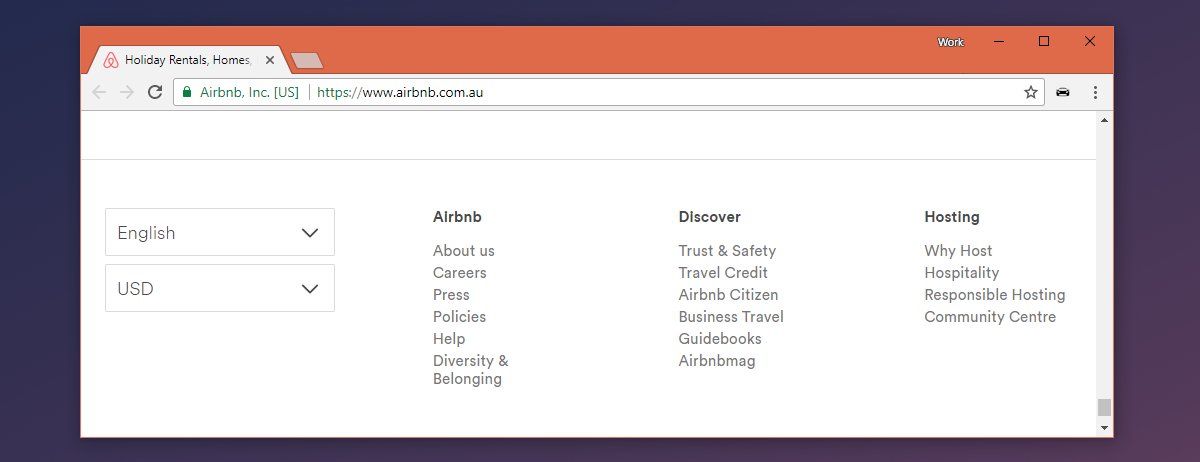Click the scrollbar up arrow

point(1104,120)
